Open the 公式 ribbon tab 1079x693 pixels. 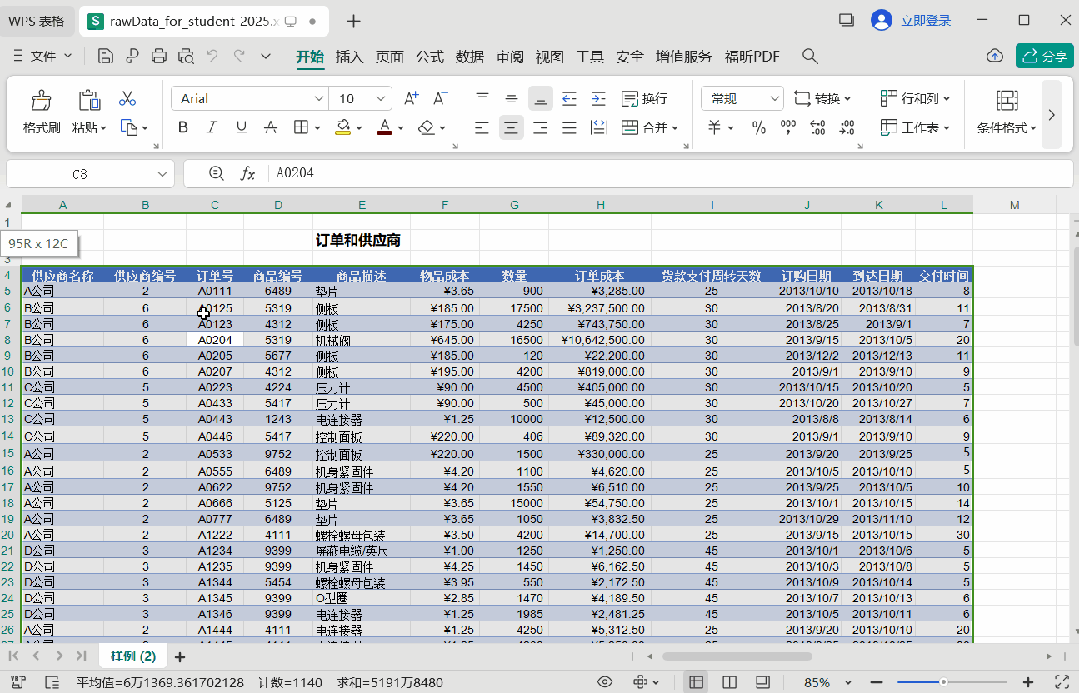[430, 56]
